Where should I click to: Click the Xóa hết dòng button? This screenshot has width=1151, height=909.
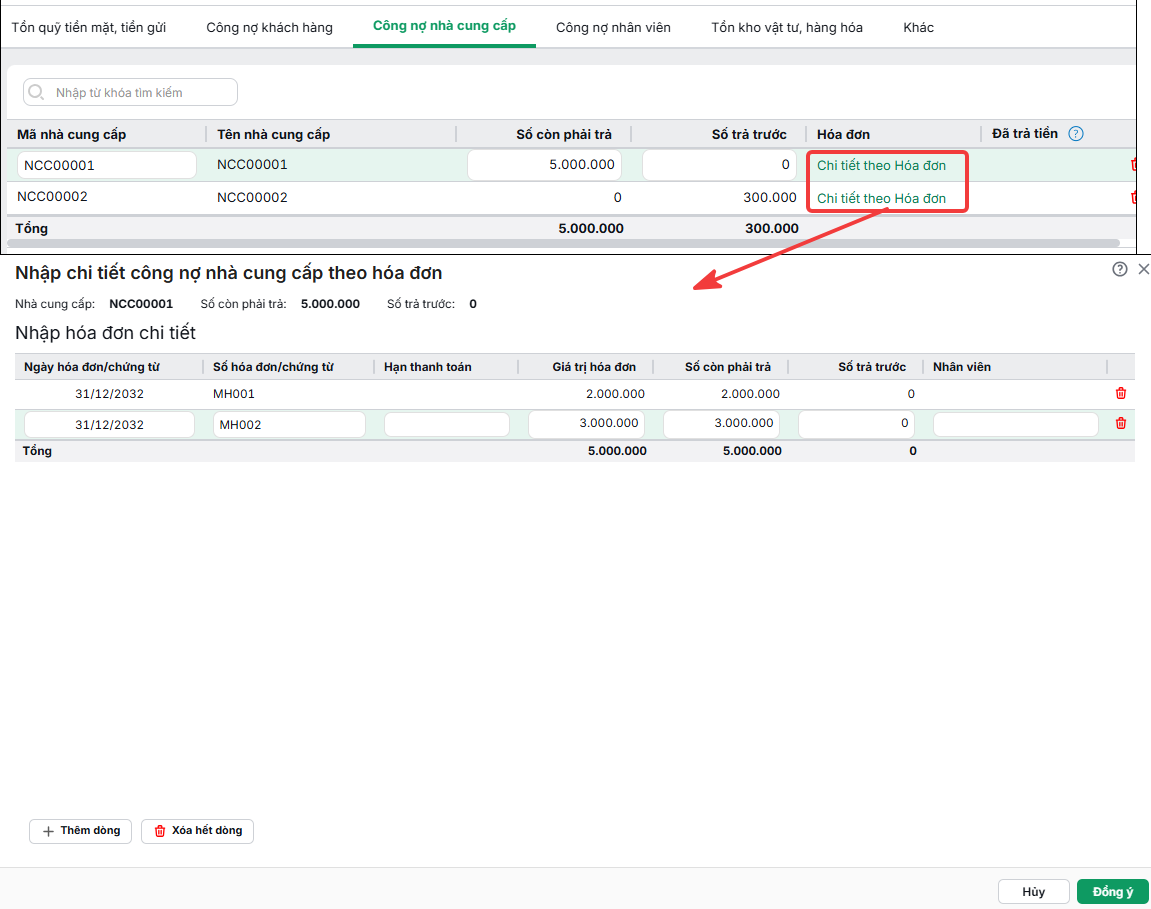click(197, 831)
